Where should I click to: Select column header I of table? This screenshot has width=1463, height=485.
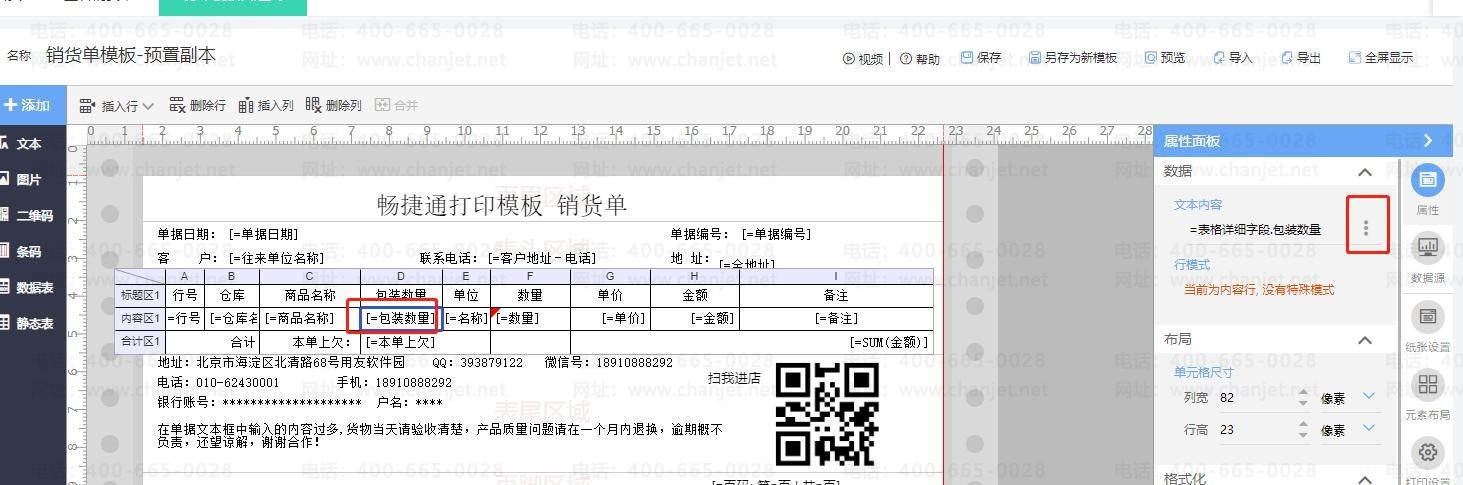coord(837,276)
